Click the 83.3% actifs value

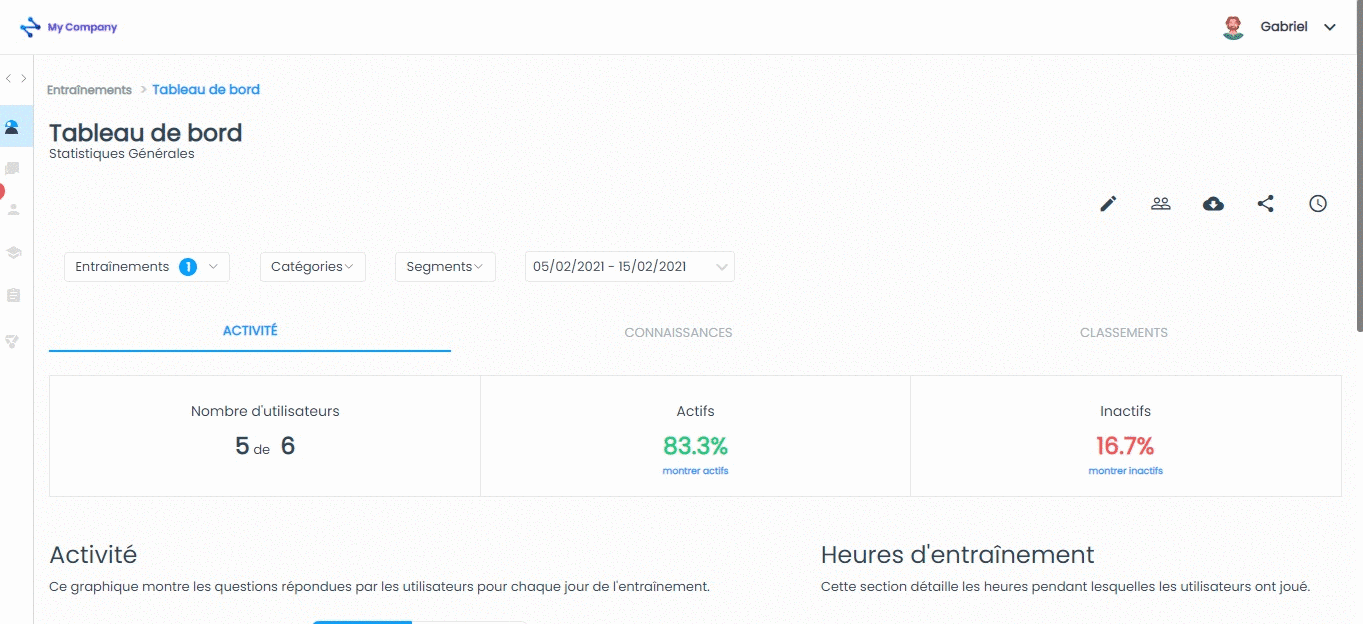tap(695, 446)
